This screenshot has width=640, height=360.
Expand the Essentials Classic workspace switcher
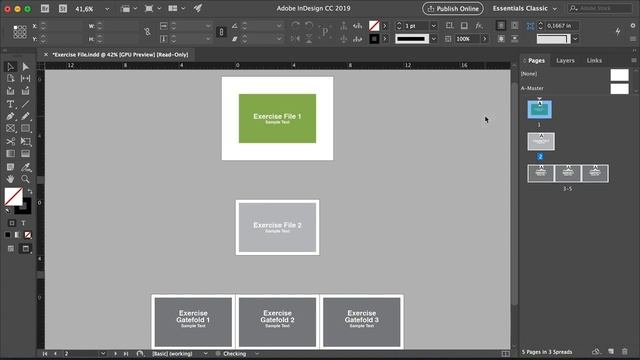(554, 9)
